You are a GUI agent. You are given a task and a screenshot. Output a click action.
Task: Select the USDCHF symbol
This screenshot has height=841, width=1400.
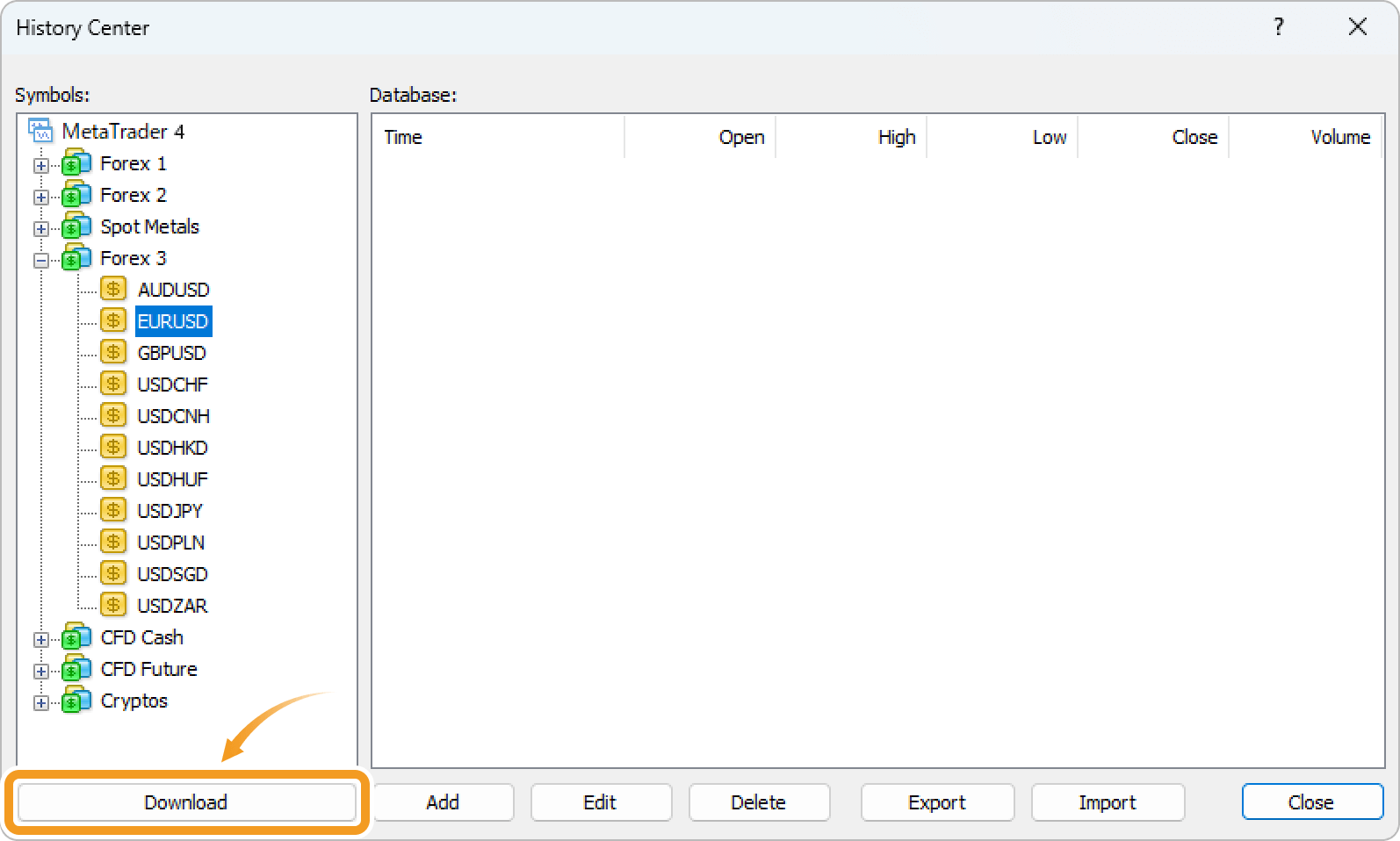(x=173, y=385)
